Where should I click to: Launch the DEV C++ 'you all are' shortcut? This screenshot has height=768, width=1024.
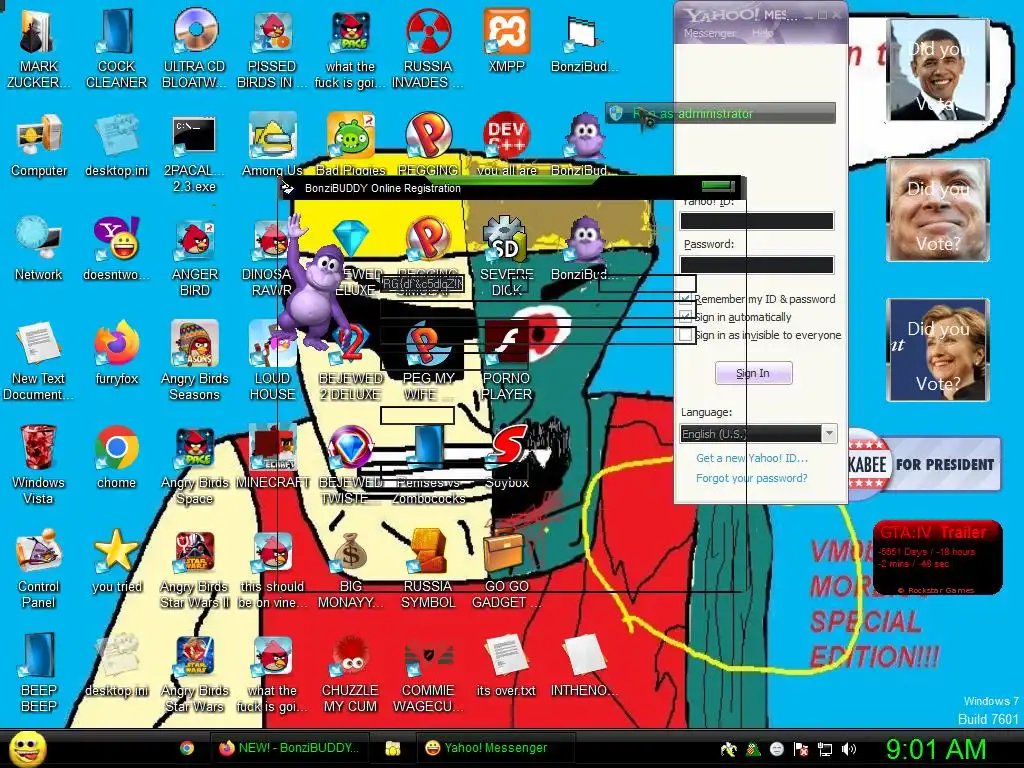[x=506, y=145]
